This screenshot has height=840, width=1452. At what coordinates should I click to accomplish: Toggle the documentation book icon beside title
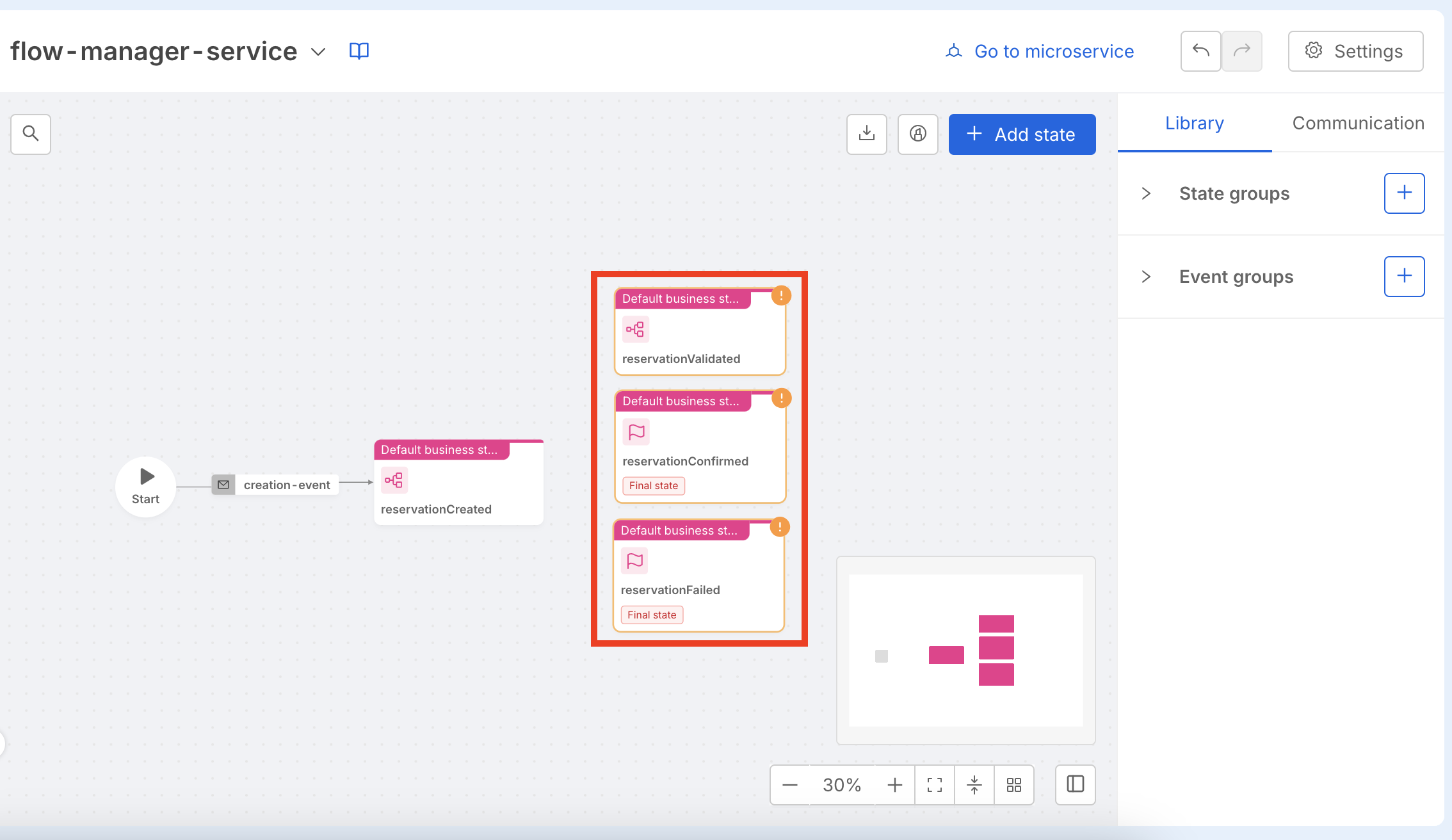(359, 51)
